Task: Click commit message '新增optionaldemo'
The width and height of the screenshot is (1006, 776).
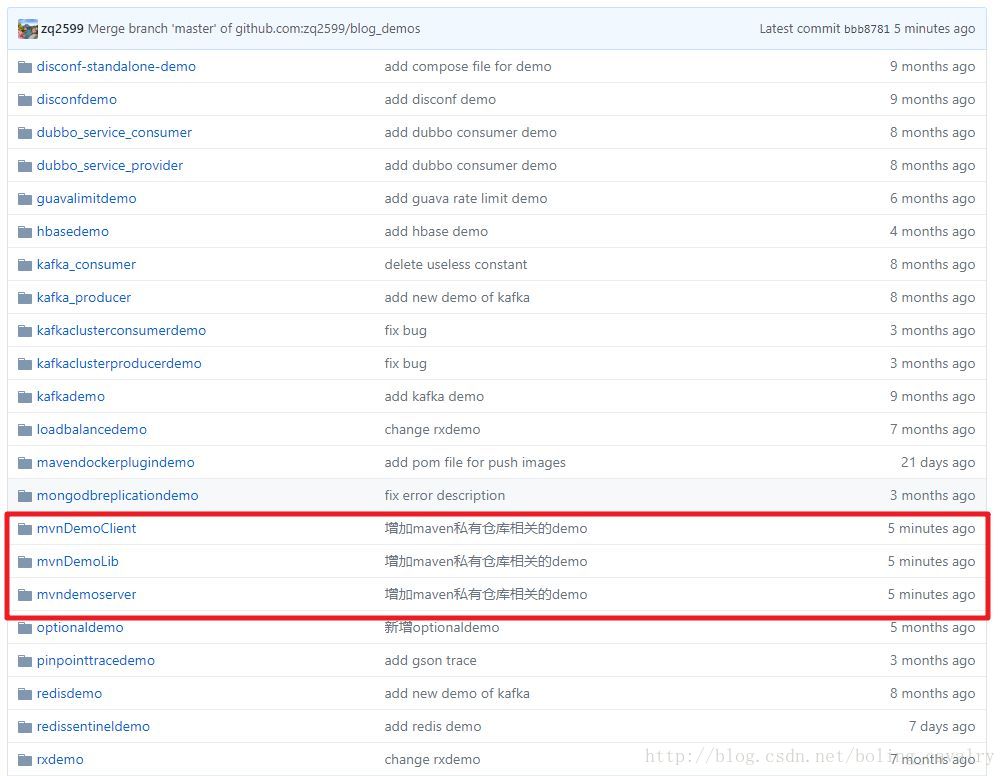Action: pos(441,628)
